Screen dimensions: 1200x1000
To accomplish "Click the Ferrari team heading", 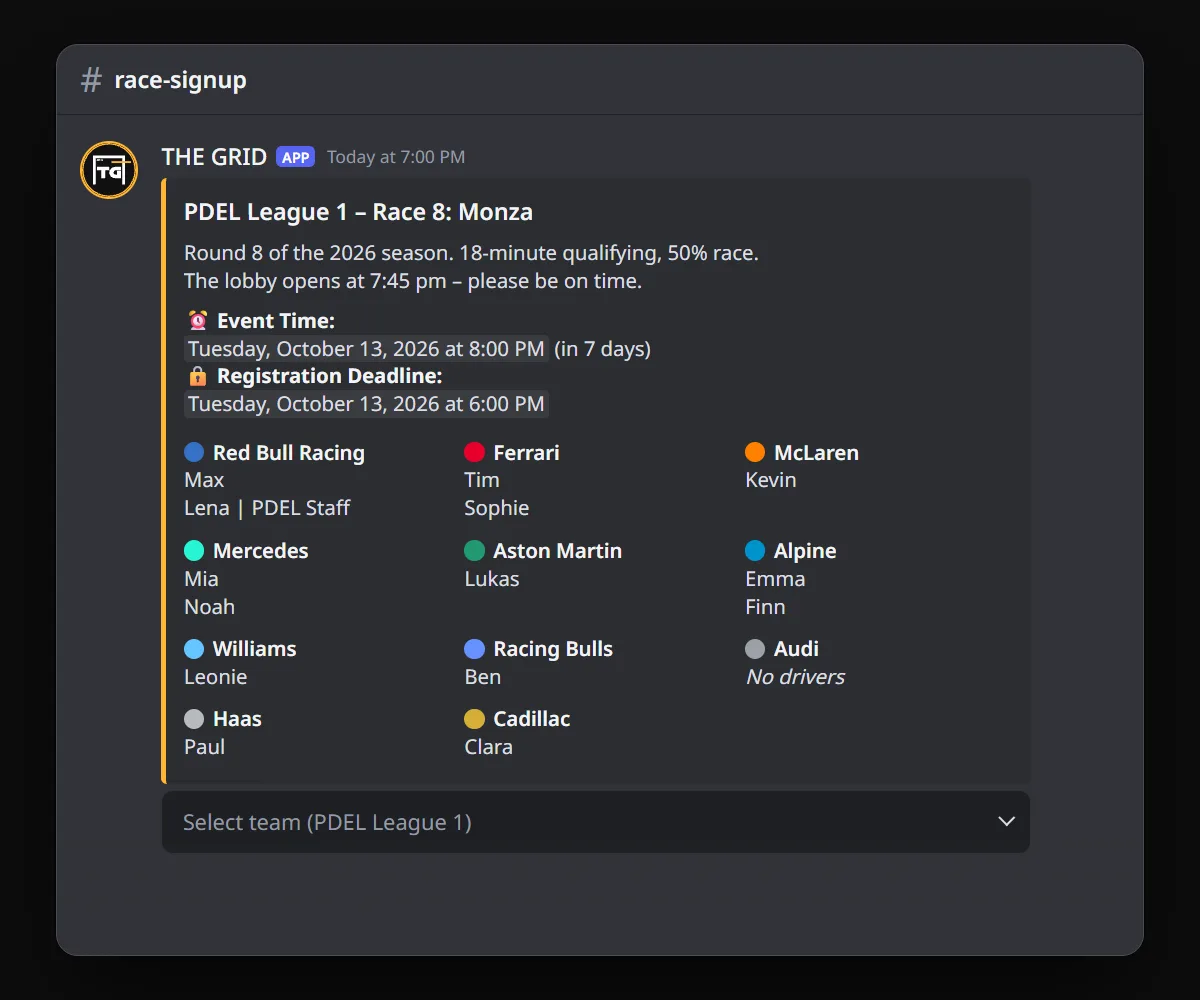I will click(527, 452).
